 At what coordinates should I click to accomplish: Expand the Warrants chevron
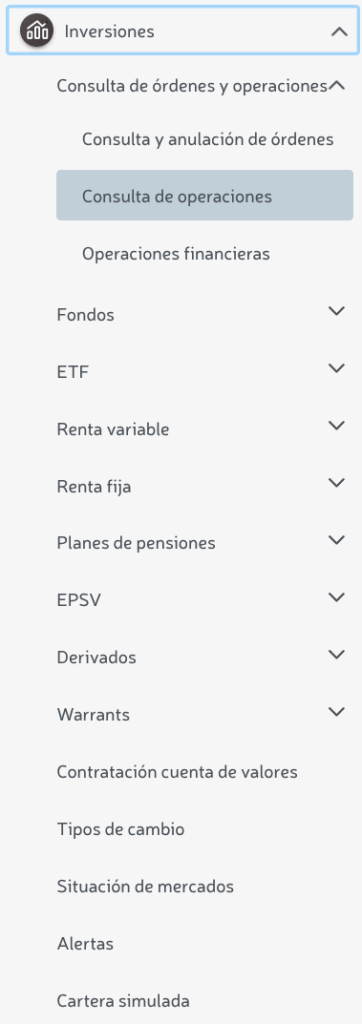[x=337, y=711]
